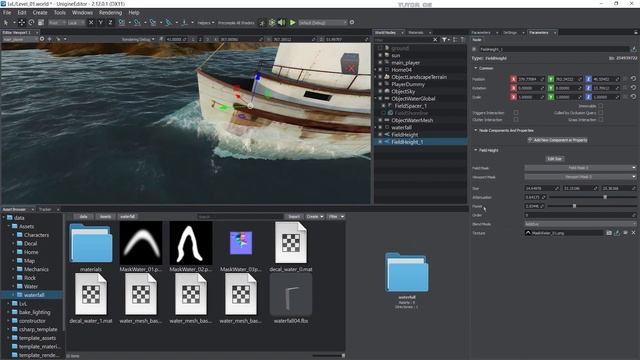Open the Create menu
Screen dimensions: 640x360
pos(40,13)
